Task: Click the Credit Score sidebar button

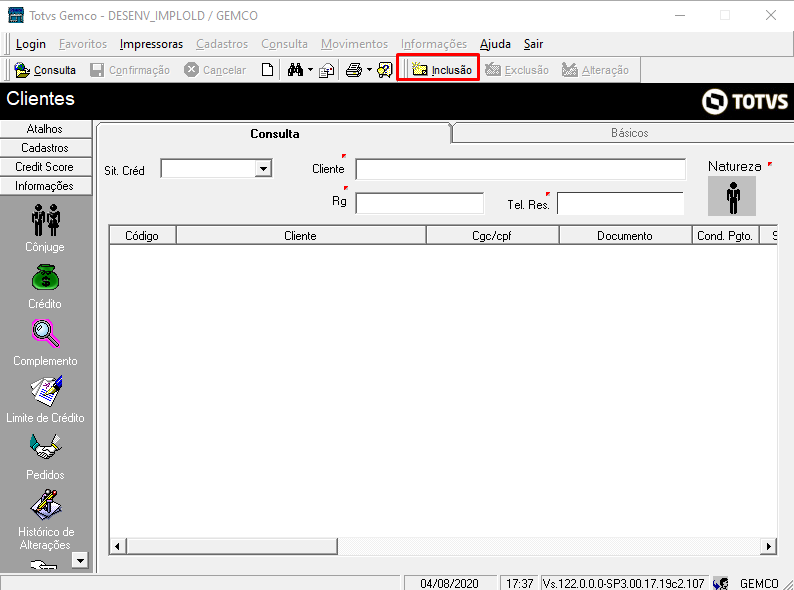Action: point(46,167)
